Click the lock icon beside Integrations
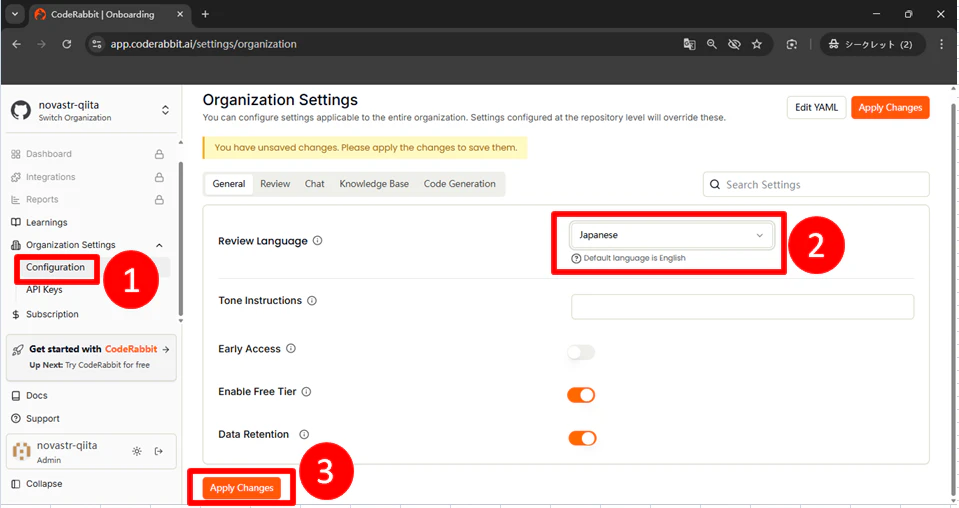 pos(159,177)
